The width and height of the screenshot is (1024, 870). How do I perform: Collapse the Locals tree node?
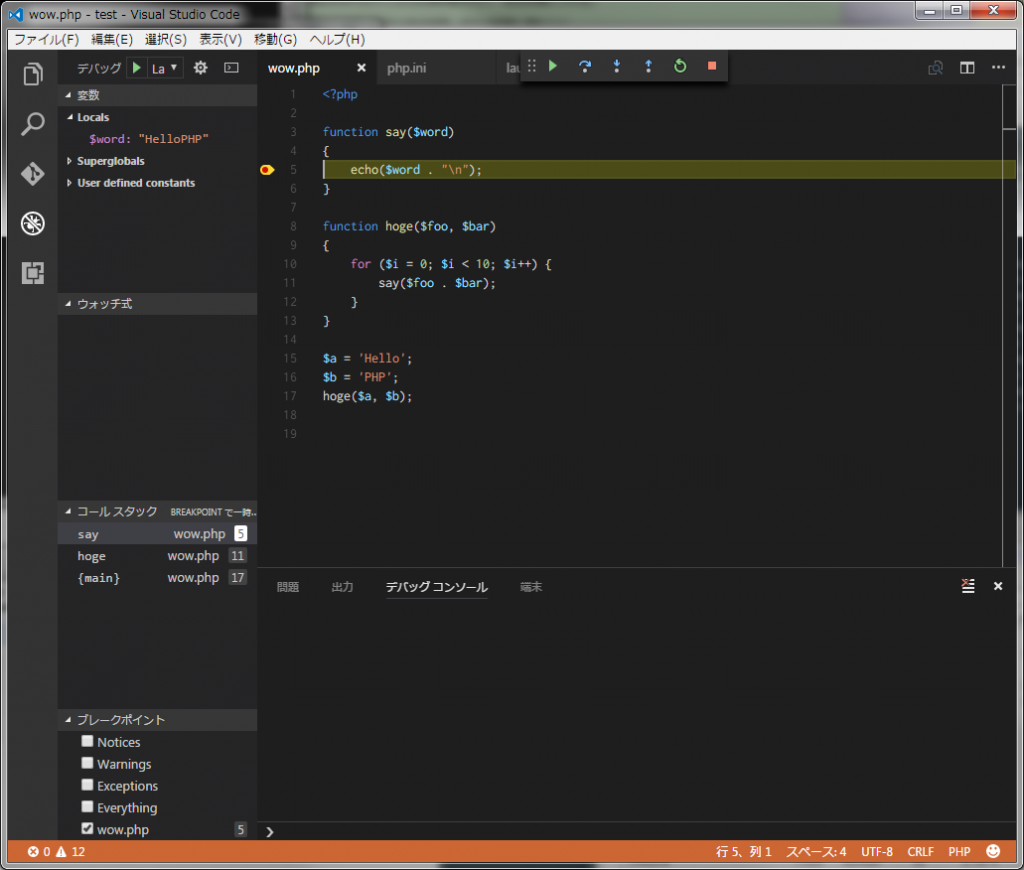(70, 118)
